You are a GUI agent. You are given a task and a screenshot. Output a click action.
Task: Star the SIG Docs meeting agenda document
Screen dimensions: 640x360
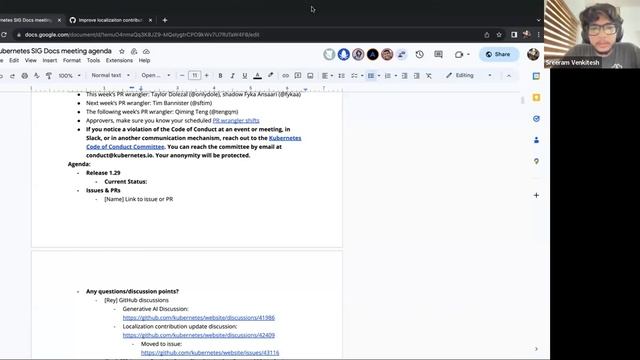point(122,51)
